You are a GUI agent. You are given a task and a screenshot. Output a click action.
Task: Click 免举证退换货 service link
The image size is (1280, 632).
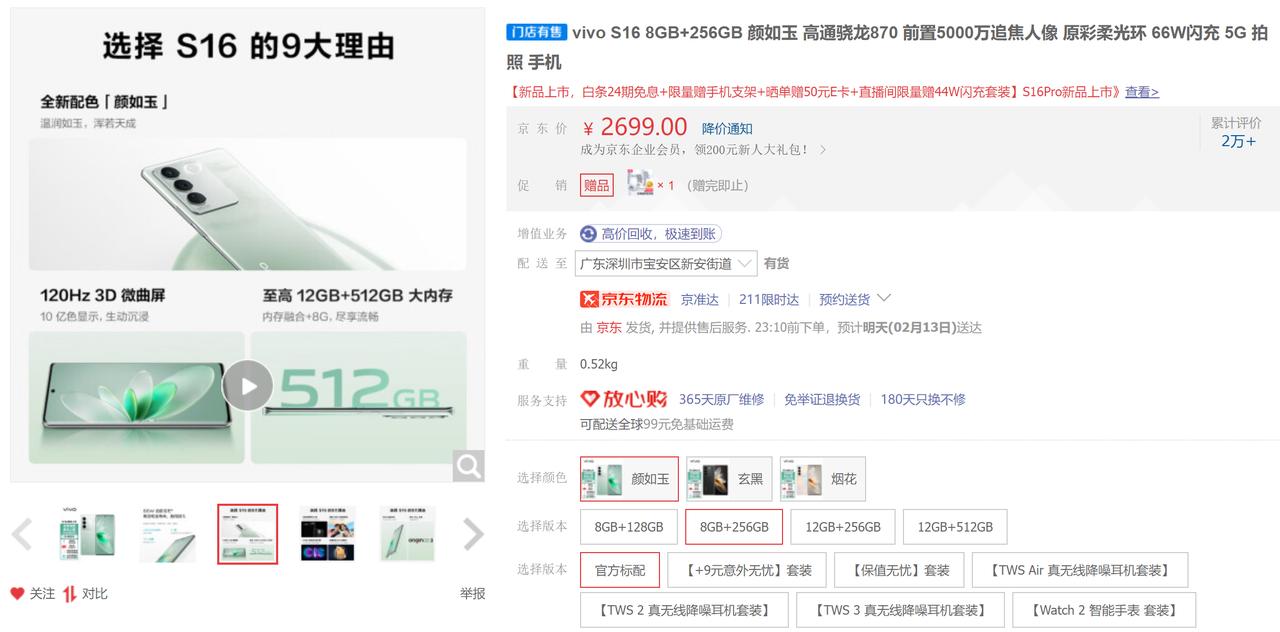pyautogui.click(x=822, y=399)
